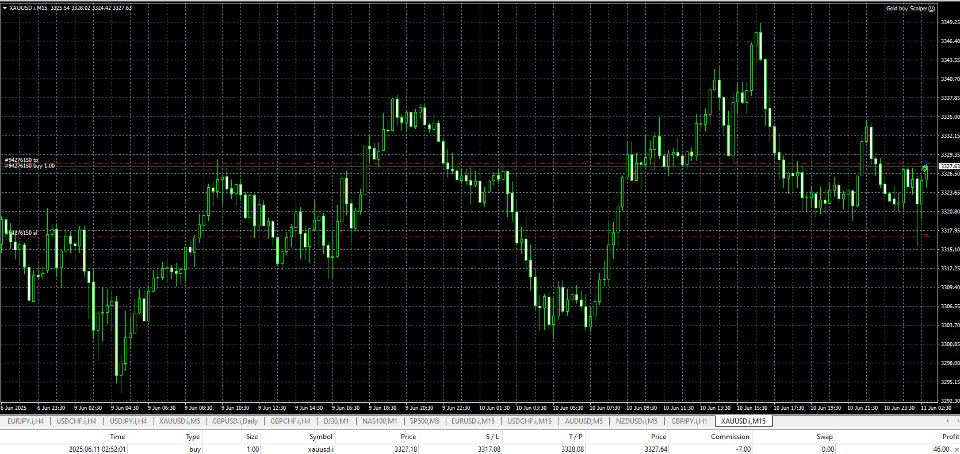
Task: Click the current price 3327.63 marker on axis
Action: [x=950, y=166]
